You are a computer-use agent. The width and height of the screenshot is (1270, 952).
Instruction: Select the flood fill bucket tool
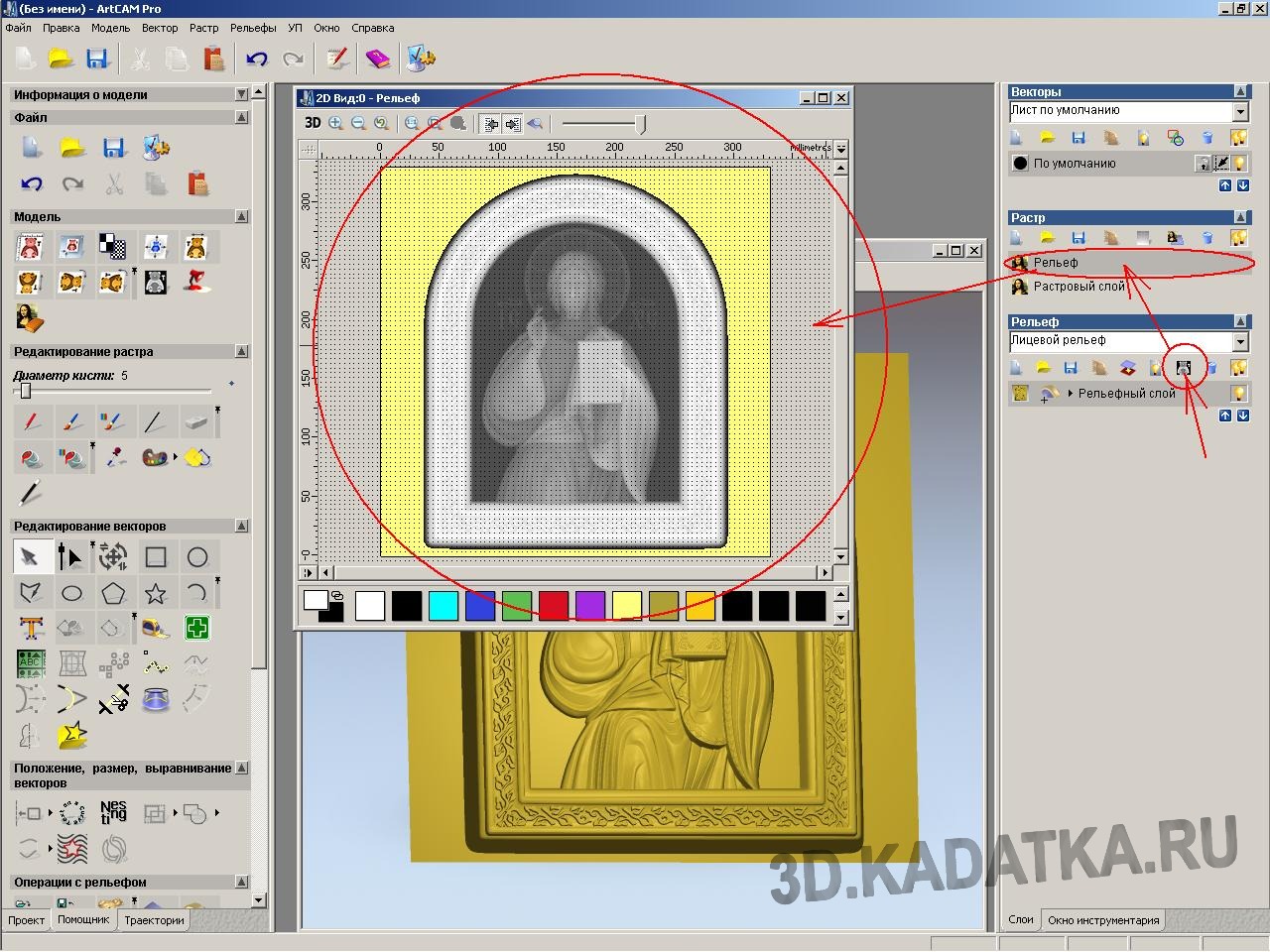[x=31, y=458]
